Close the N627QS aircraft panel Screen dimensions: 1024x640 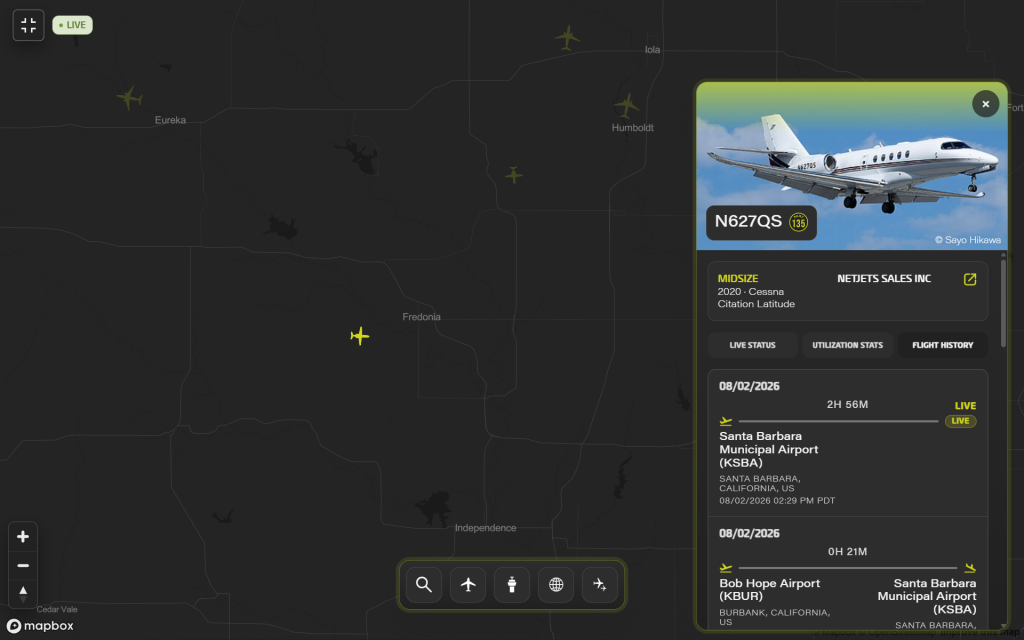pyautogui.click(x=985, y=104)
